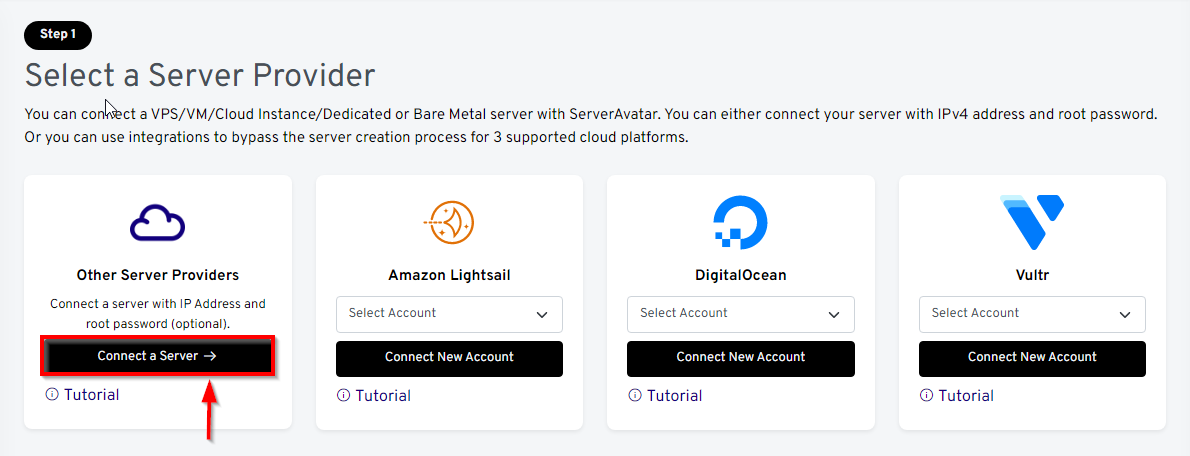The width and height of the screenshot is (1190, 456).
Task: Click the DigitalOcean logo icon
Action: tap(740, 221)
